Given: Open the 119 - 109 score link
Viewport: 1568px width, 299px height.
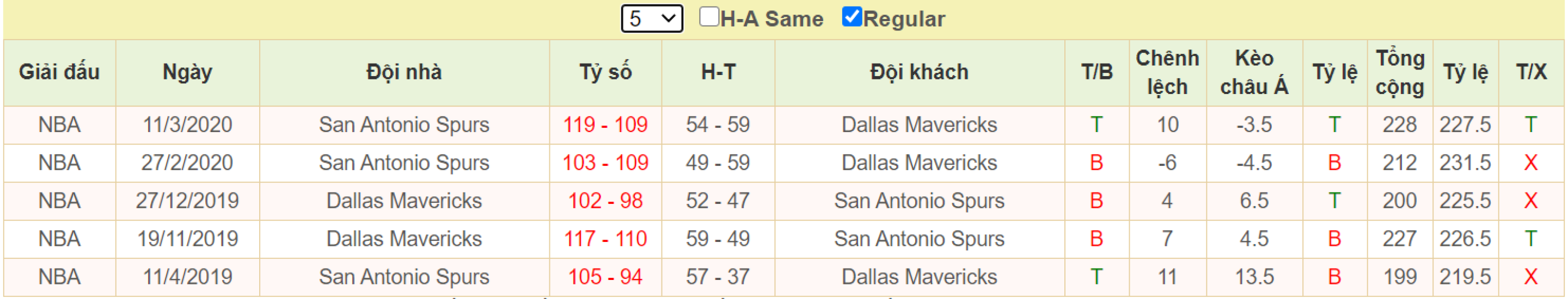Looking at the screenshot, I should (x=605, y=124).
